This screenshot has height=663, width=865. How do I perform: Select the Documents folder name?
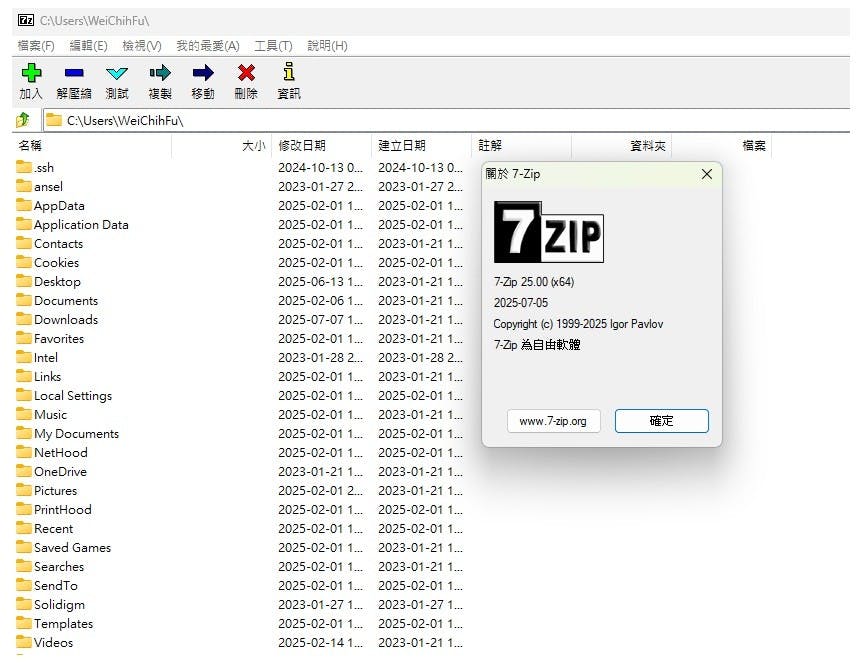pos(66,301)
